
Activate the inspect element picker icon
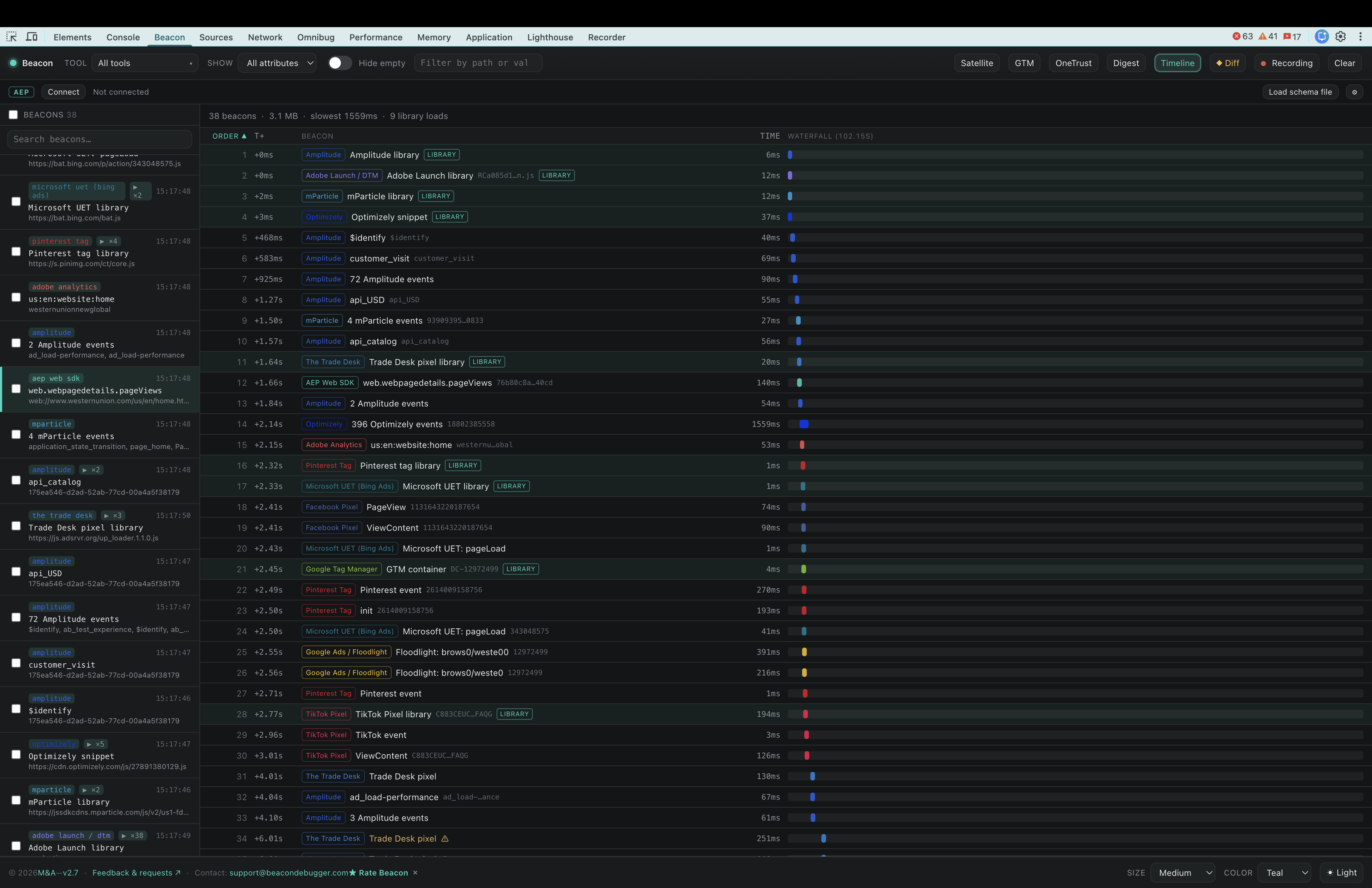(x=11, y=37)
